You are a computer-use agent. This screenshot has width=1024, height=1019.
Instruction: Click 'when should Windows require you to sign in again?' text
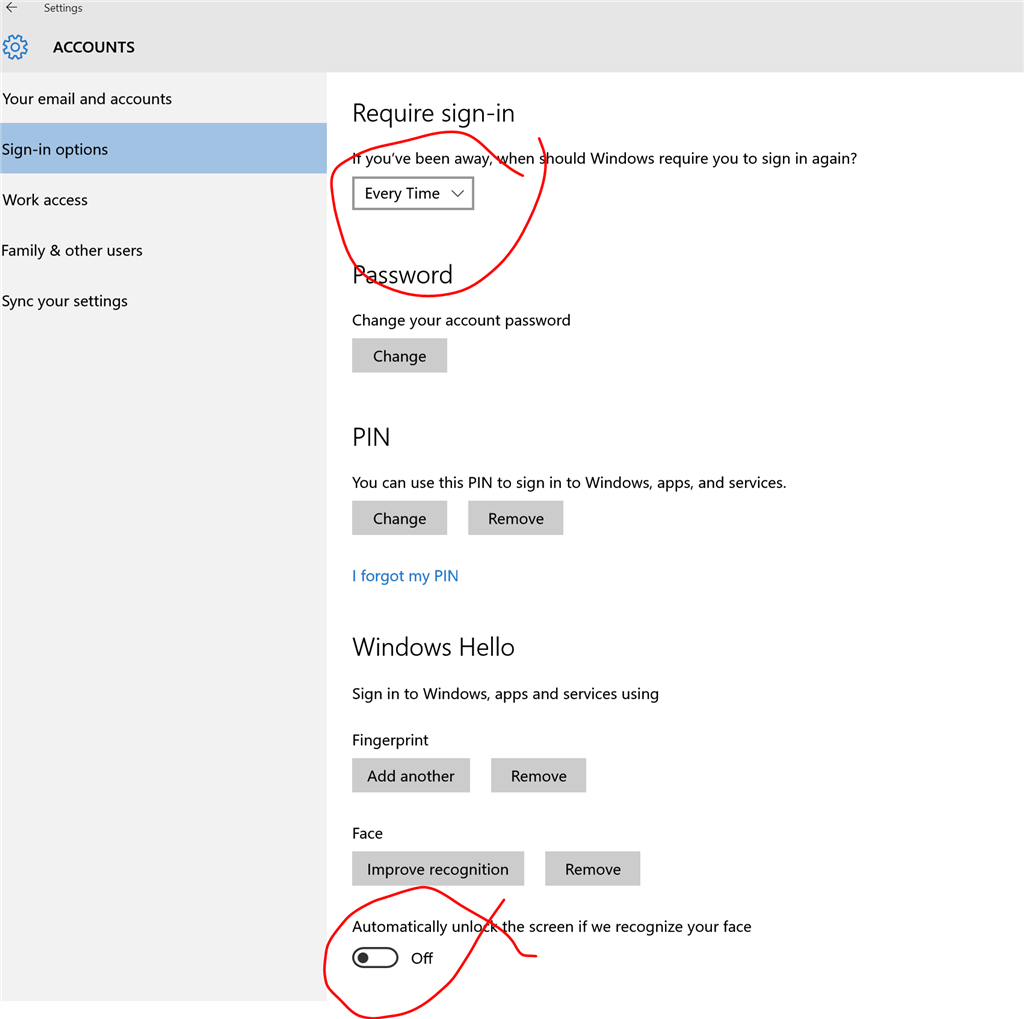coord(677,159)
